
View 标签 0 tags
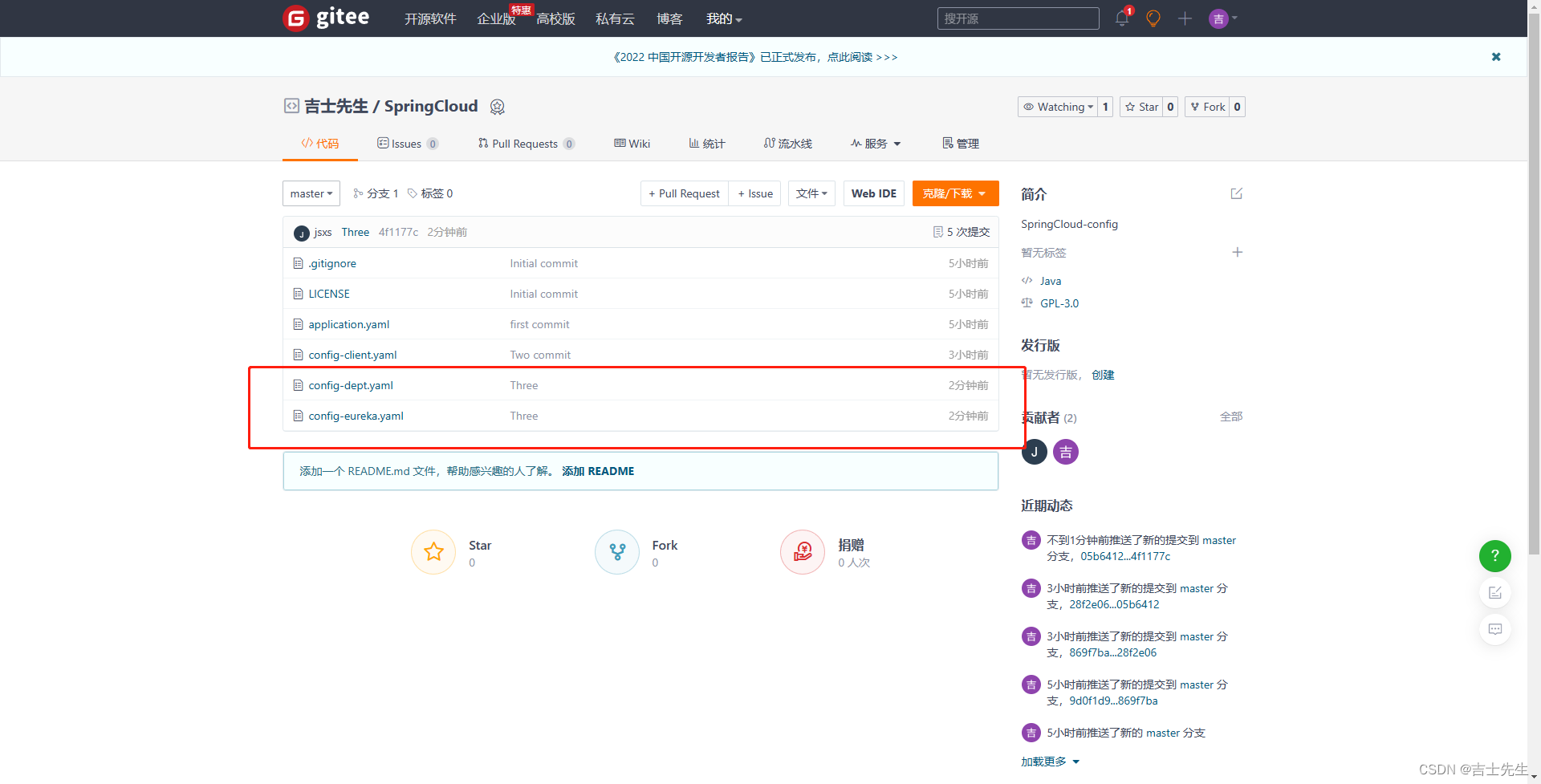430,193
